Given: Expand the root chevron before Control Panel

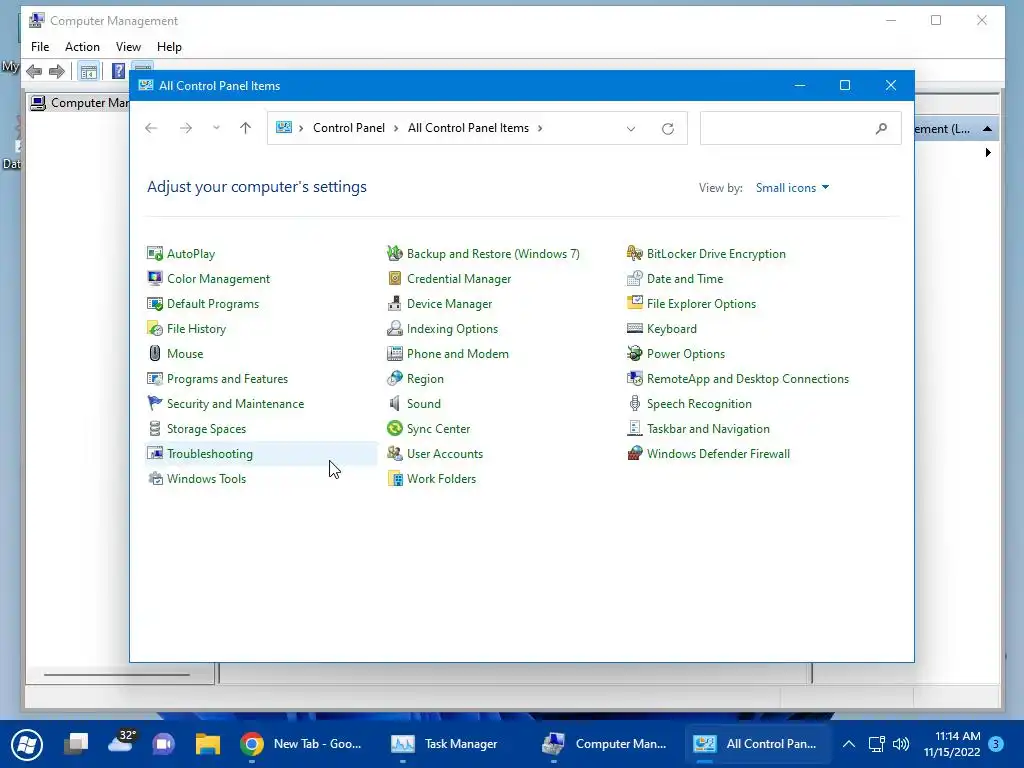Looking at the screenshot, I should pos(301,128).
